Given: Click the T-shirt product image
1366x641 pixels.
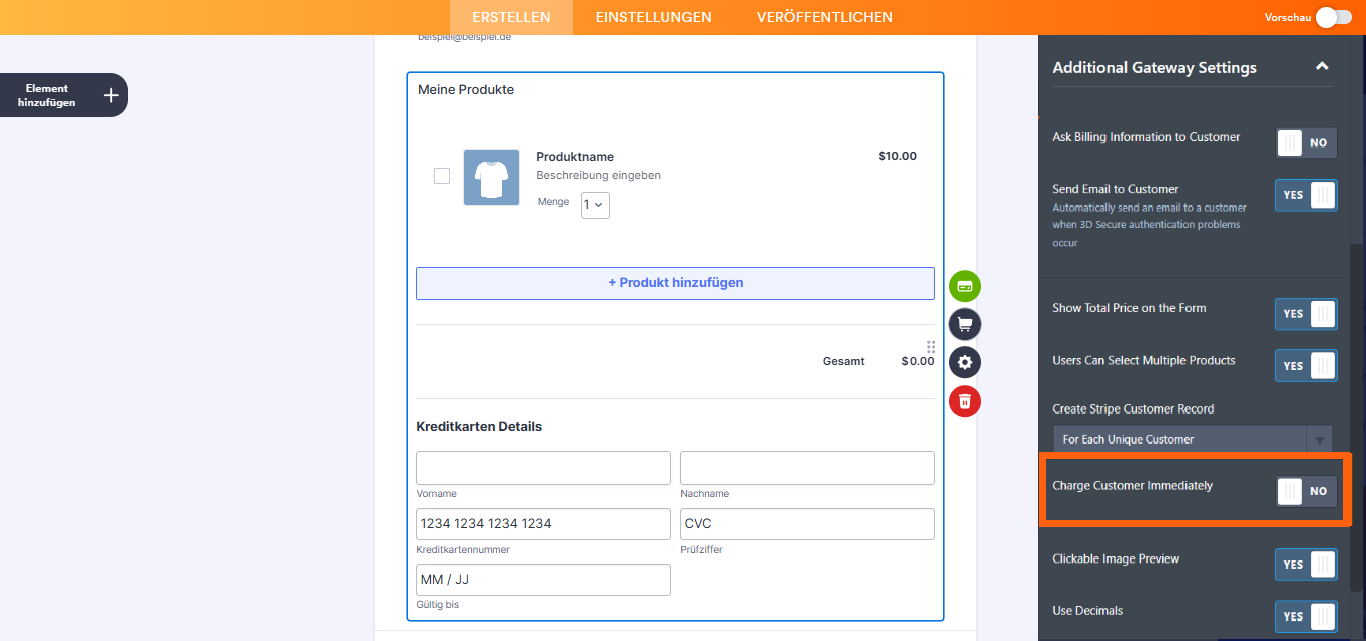Looking at the screenshot, I should point(491,178).
